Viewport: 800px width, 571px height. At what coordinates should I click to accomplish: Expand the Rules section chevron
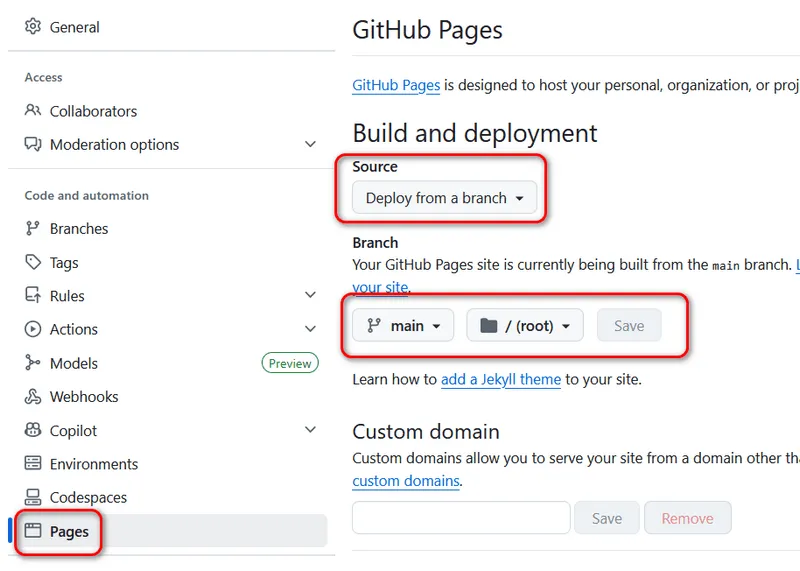pyautogui.click(x=310, y=296)
